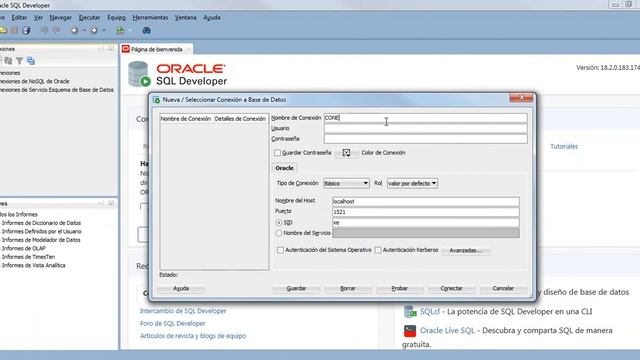Click the Probar button
640x360 pixels.
point(400,289)
